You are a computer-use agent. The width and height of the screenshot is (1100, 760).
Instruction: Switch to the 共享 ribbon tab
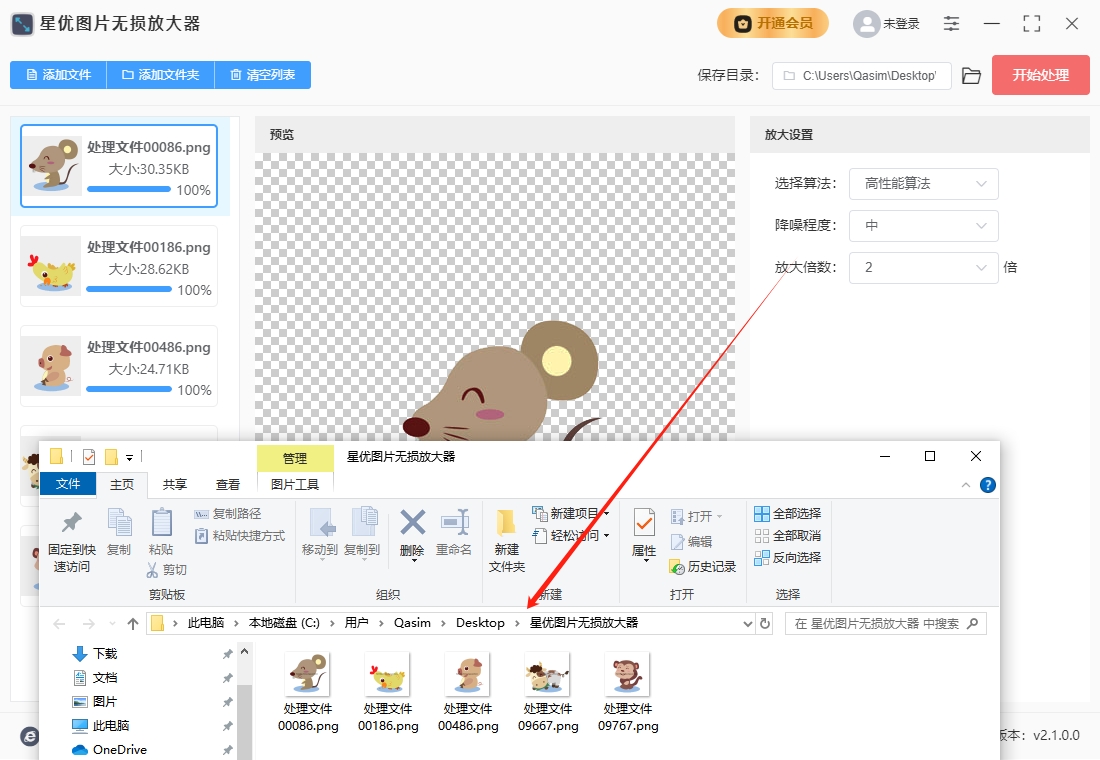175,484
